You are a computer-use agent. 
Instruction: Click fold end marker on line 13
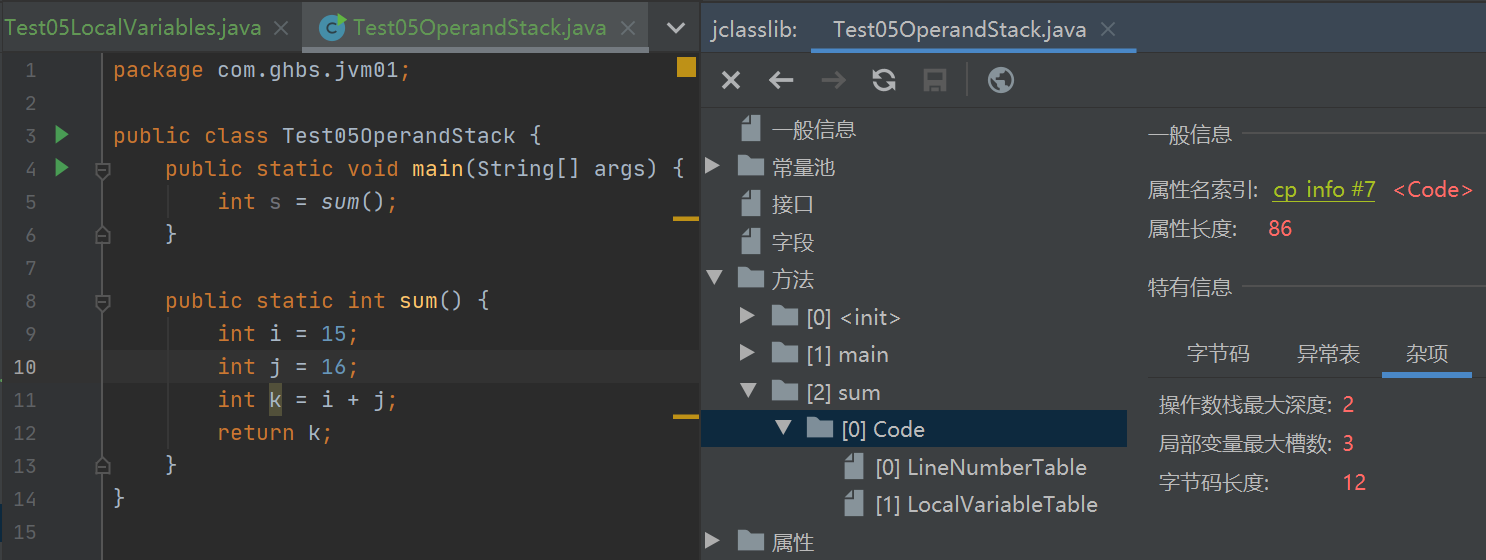click(102, 465)
